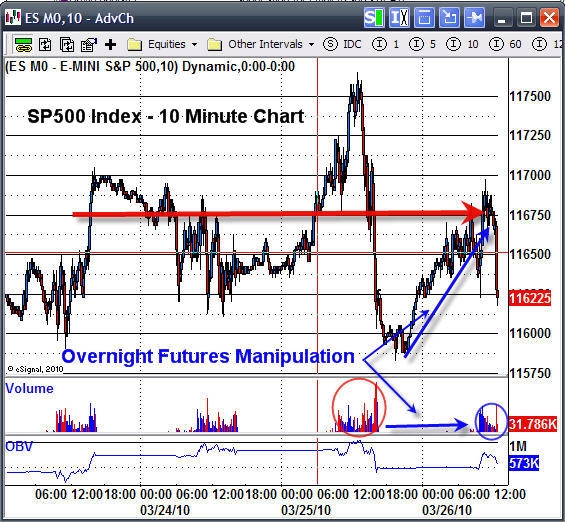Image resolution: width=565 pixels, height=522 pixels.
Task: Click the single refresh page icon
Action: pos(45,45)
